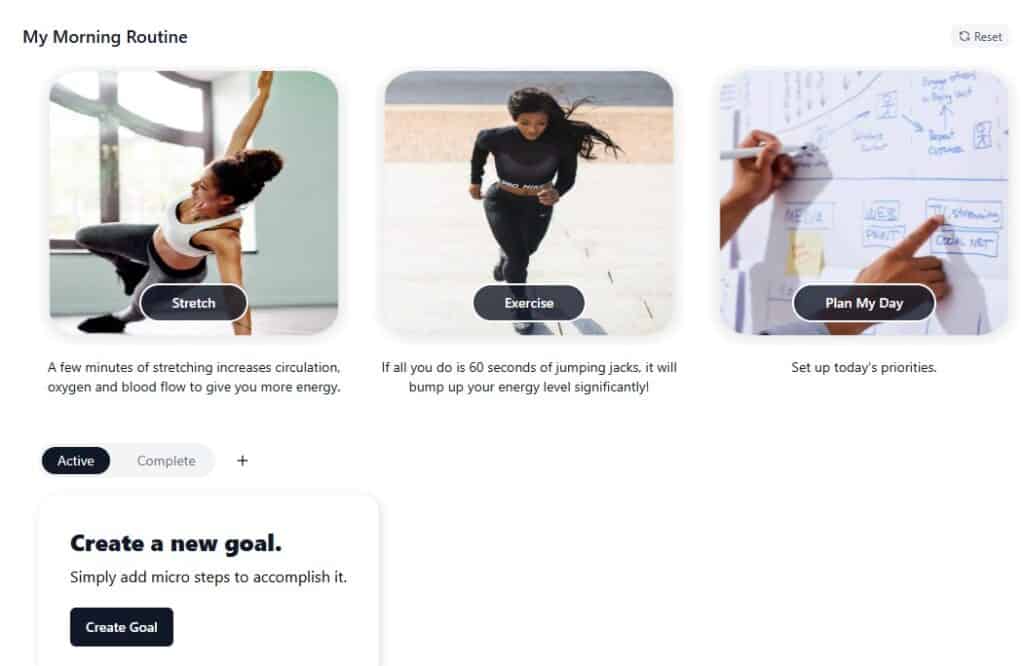The height and width of the screenshot is (666, 1024).
Task: Click the Reset label text
Action: click(x=987, y=37)
